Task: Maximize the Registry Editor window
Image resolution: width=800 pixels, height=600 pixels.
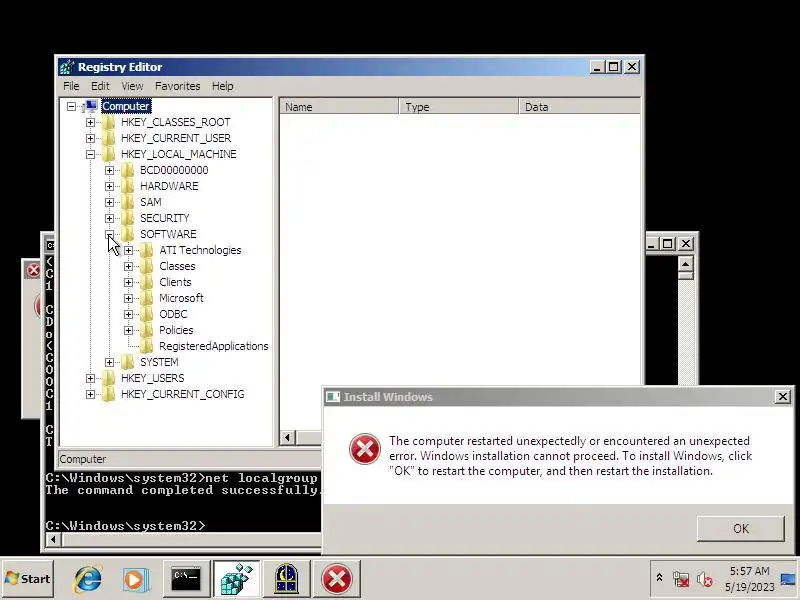Action: [614, 67]
